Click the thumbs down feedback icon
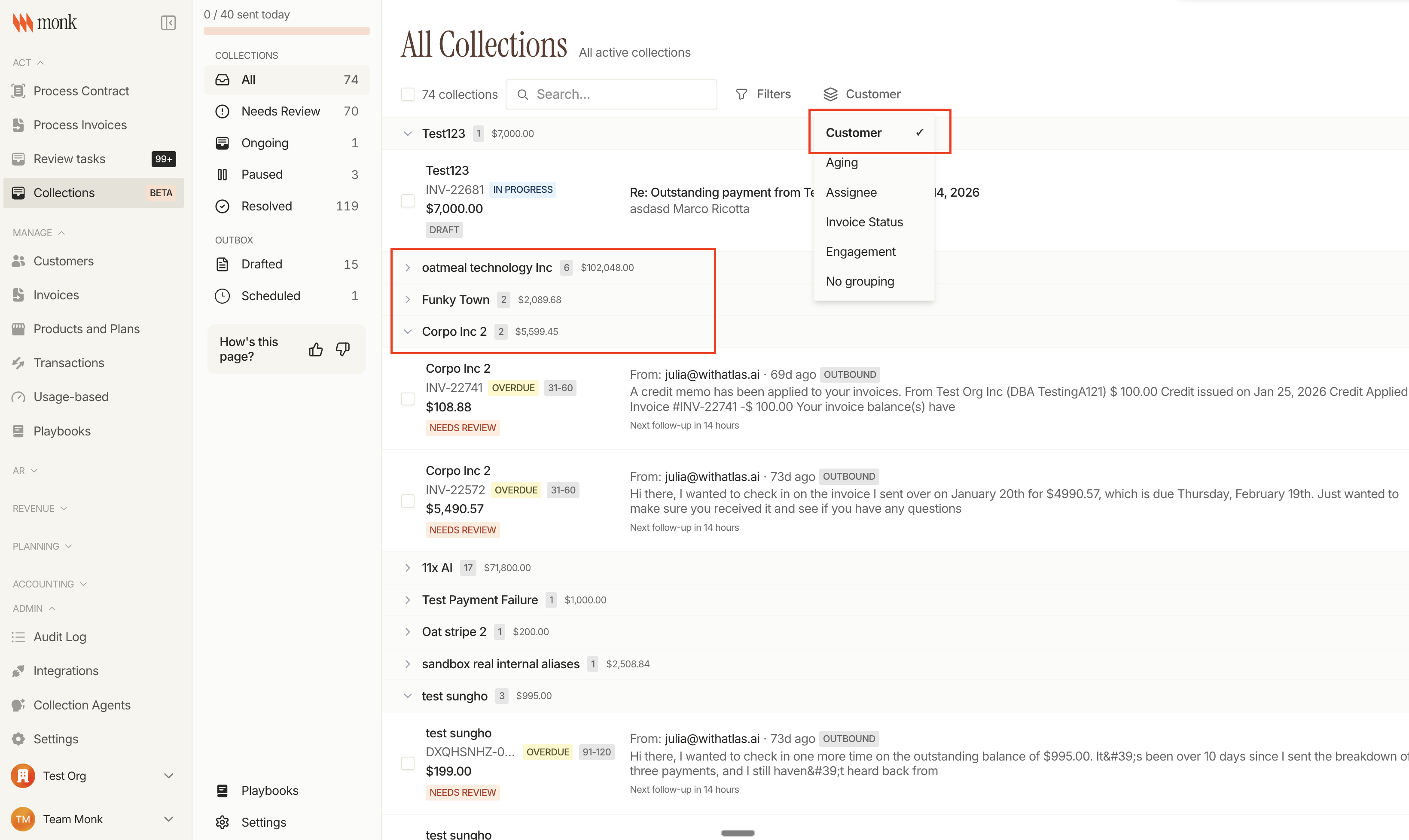The height and width of the screenshot is (840, 1409). tap(342, 349)
